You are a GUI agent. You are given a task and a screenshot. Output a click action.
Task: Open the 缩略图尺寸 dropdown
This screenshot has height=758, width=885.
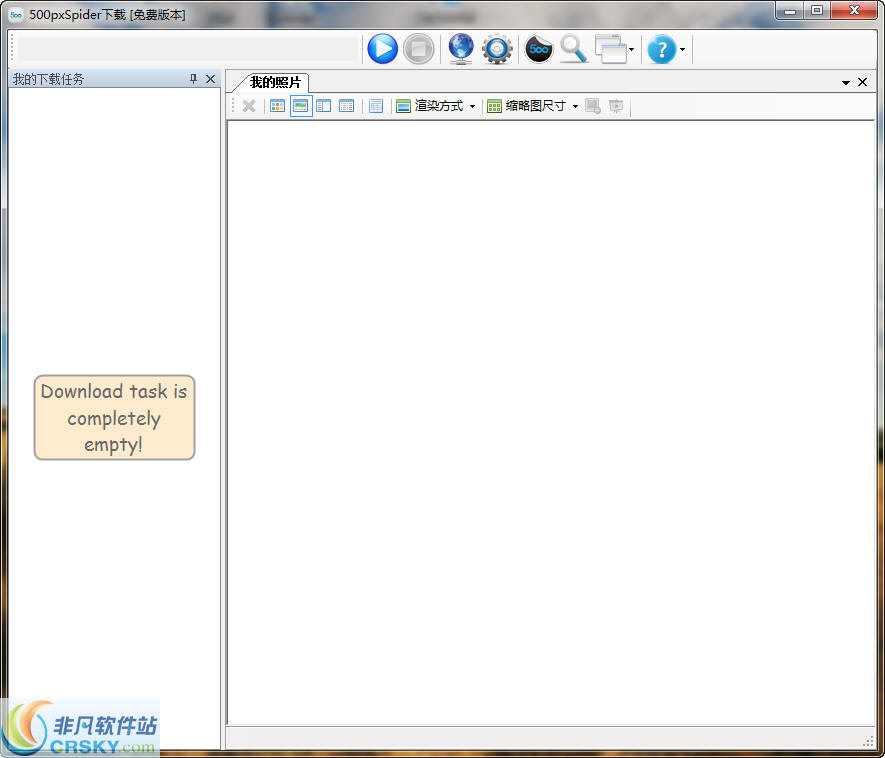533,106
